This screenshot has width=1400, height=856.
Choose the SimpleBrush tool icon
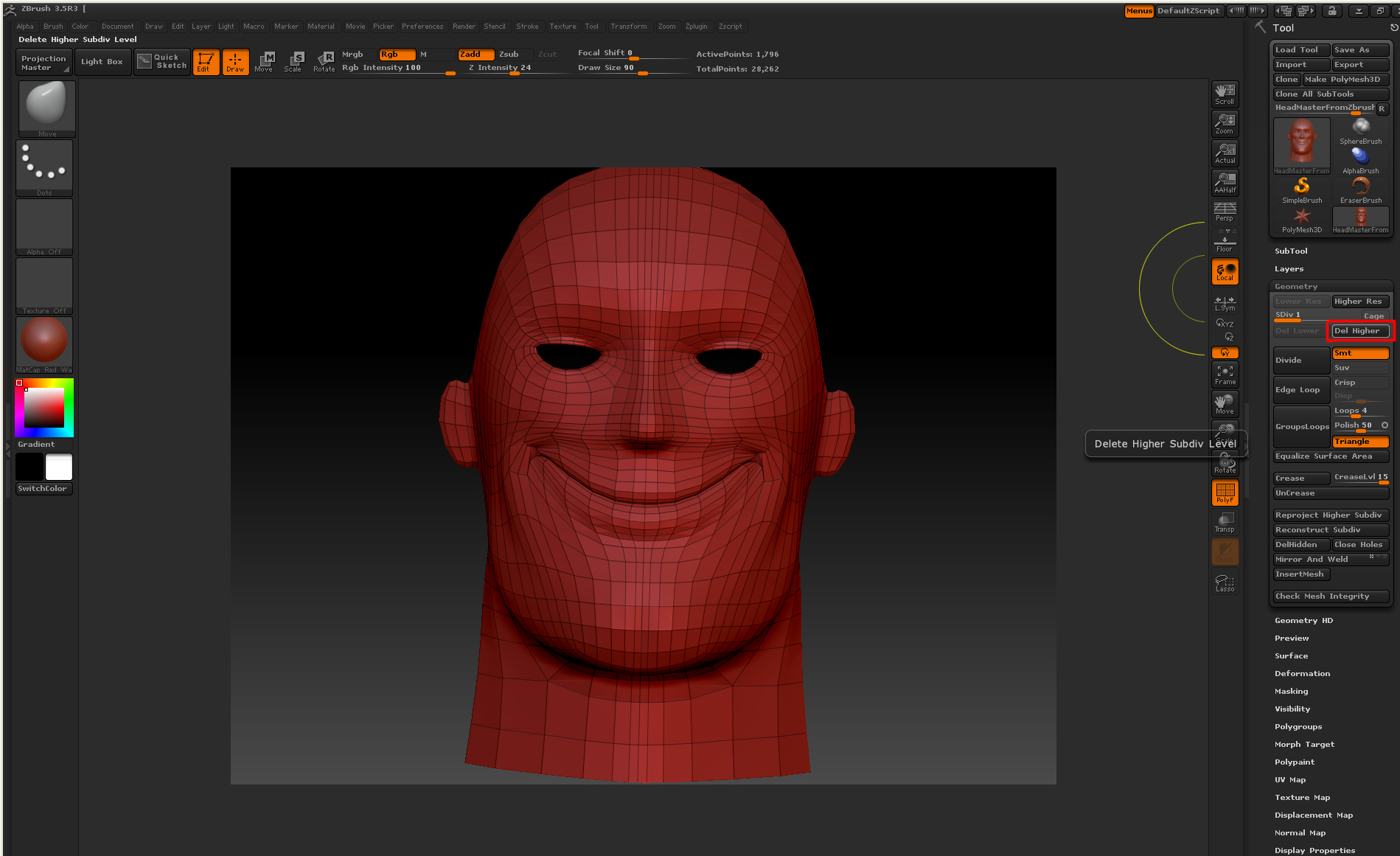(x=1302, y=189)
